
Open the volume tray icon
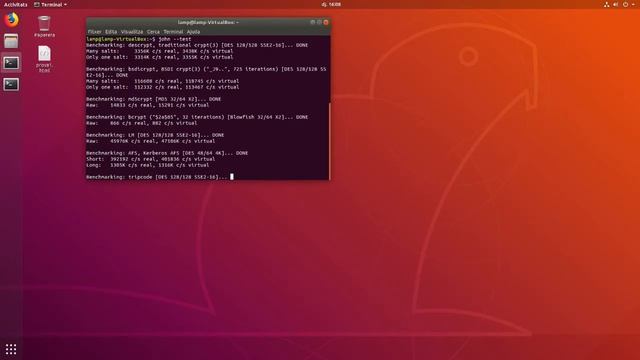coord(616,4)
